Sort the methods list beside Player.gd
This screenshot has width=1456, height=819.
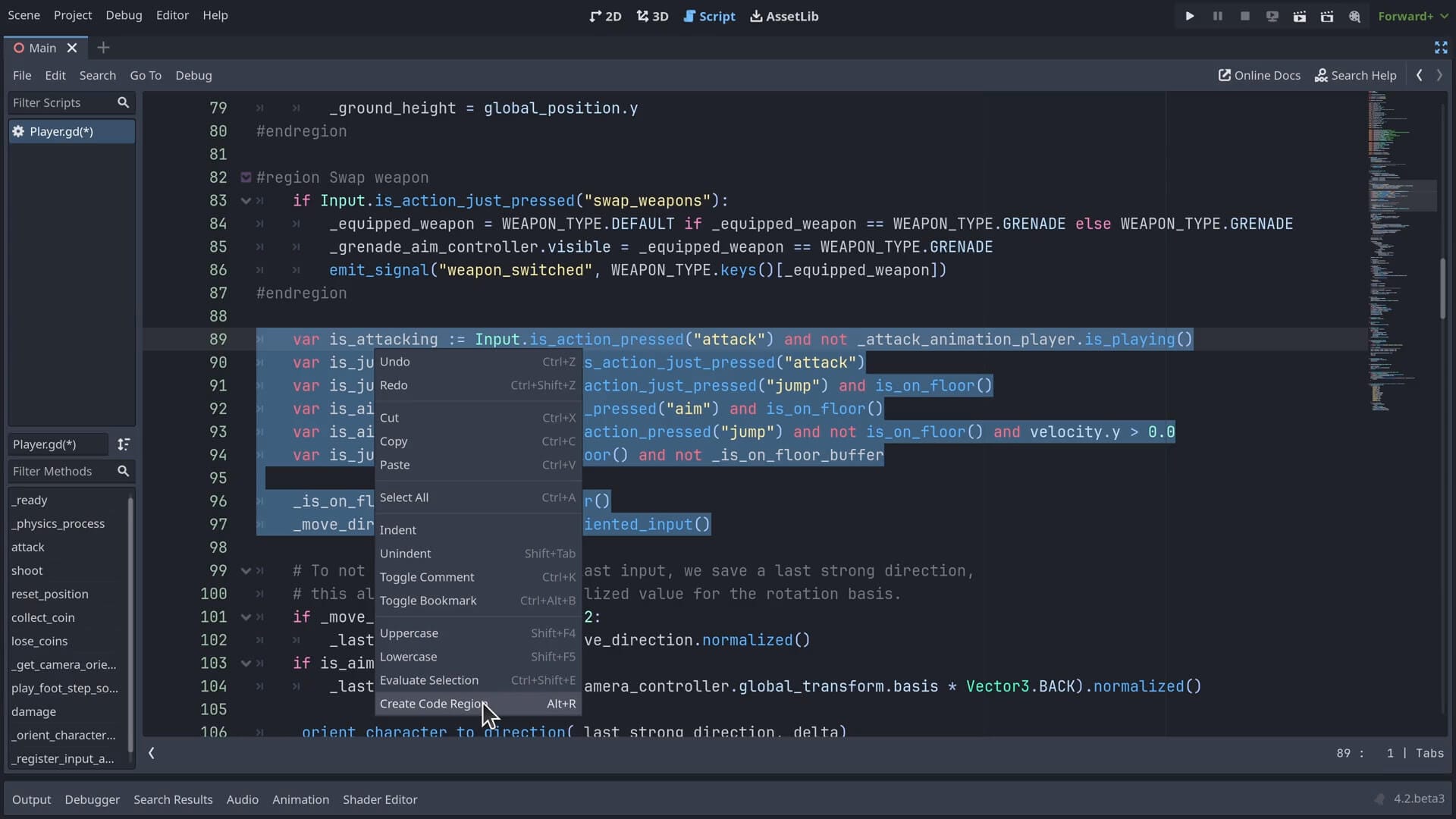coord(125,445)
